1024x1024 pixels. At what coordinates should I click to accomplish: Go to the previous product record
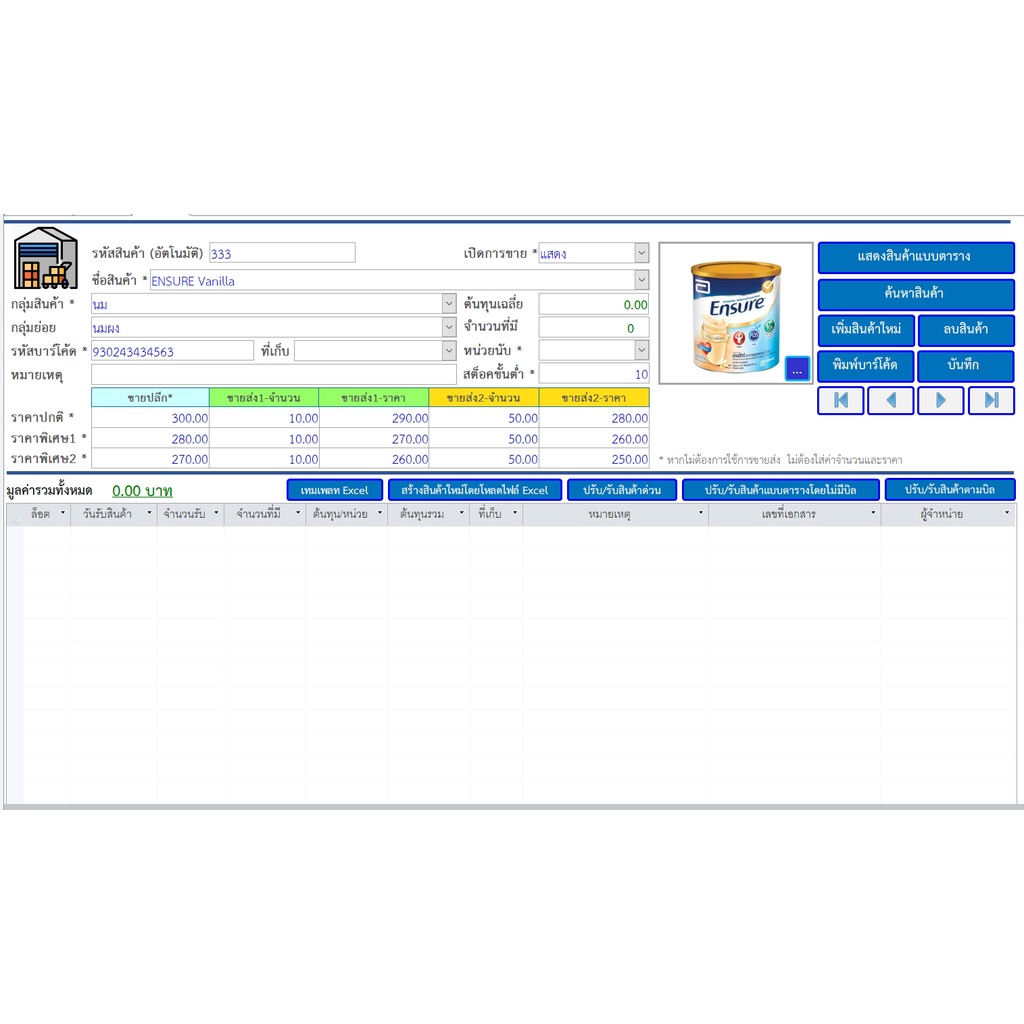pyautogui.click(x=890, y=400)
